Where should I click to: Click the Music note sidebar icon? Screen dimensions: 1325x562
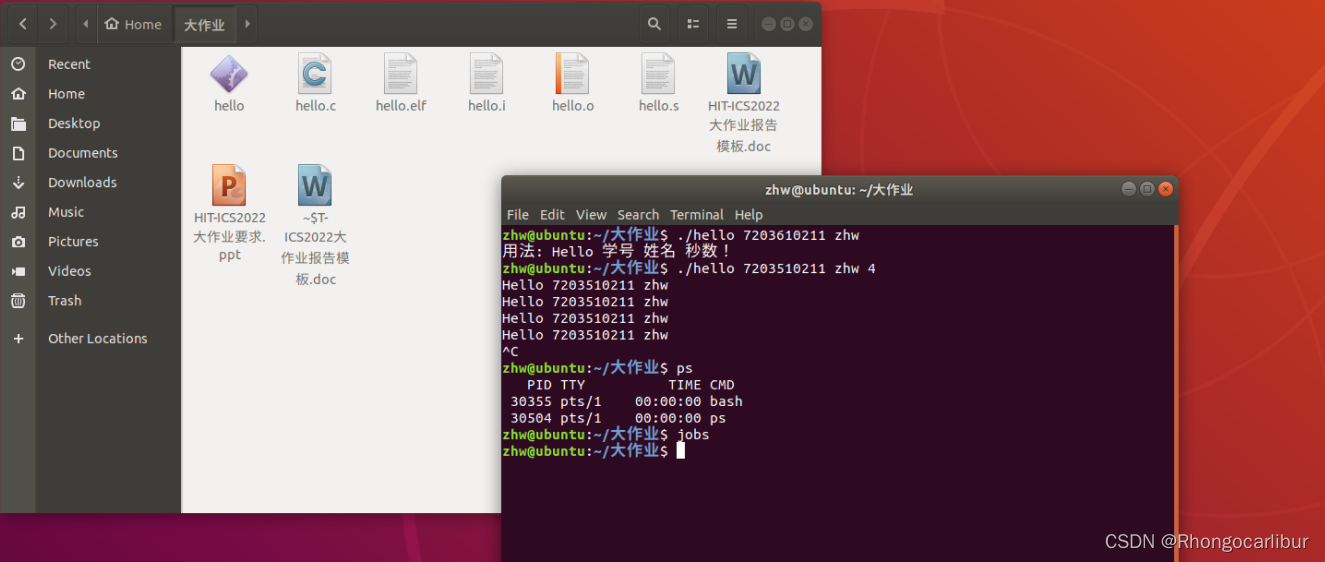(x=18, y=212)
